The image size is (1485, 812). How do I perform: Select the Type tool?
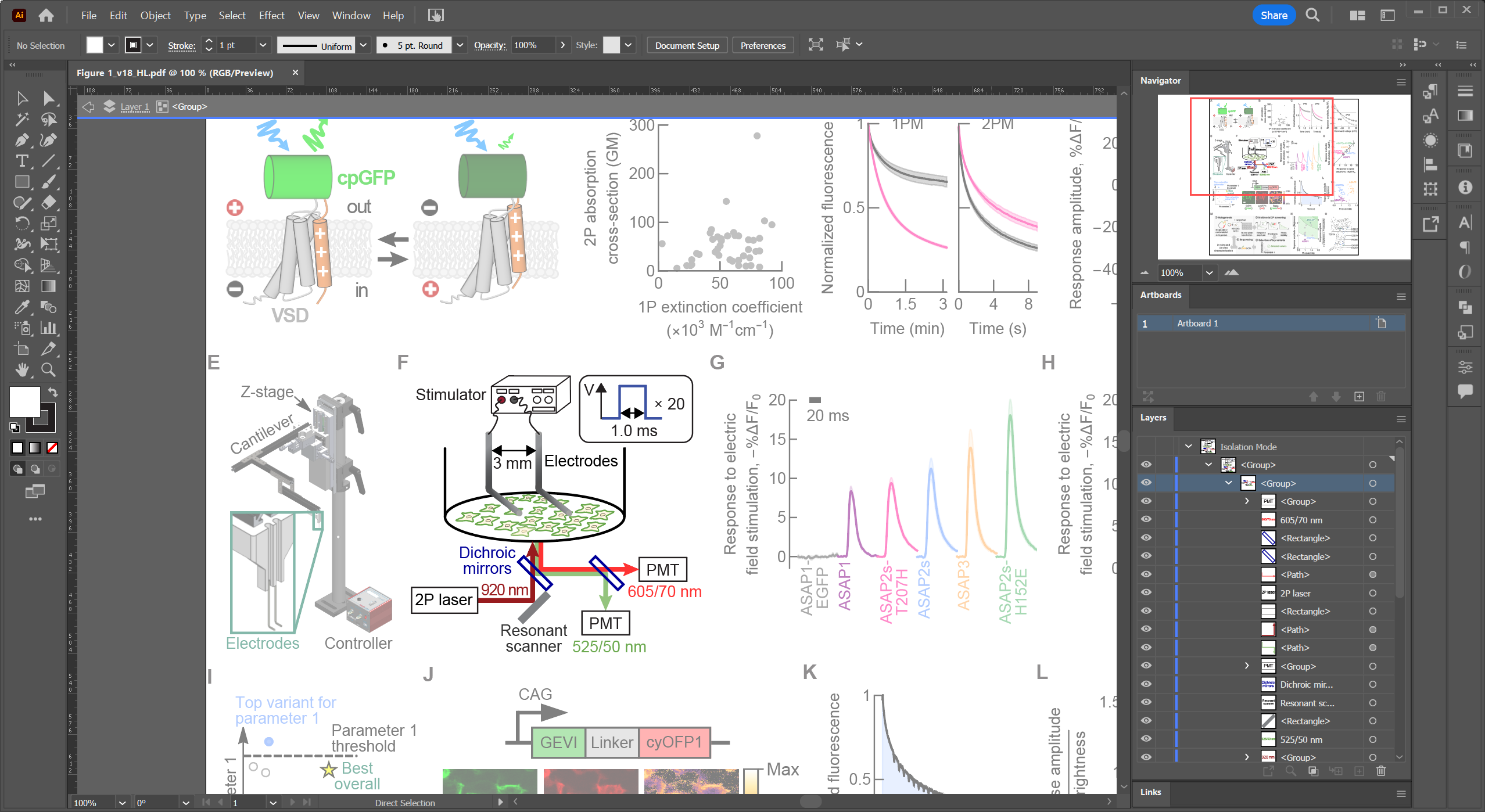(x=22, y=161)
